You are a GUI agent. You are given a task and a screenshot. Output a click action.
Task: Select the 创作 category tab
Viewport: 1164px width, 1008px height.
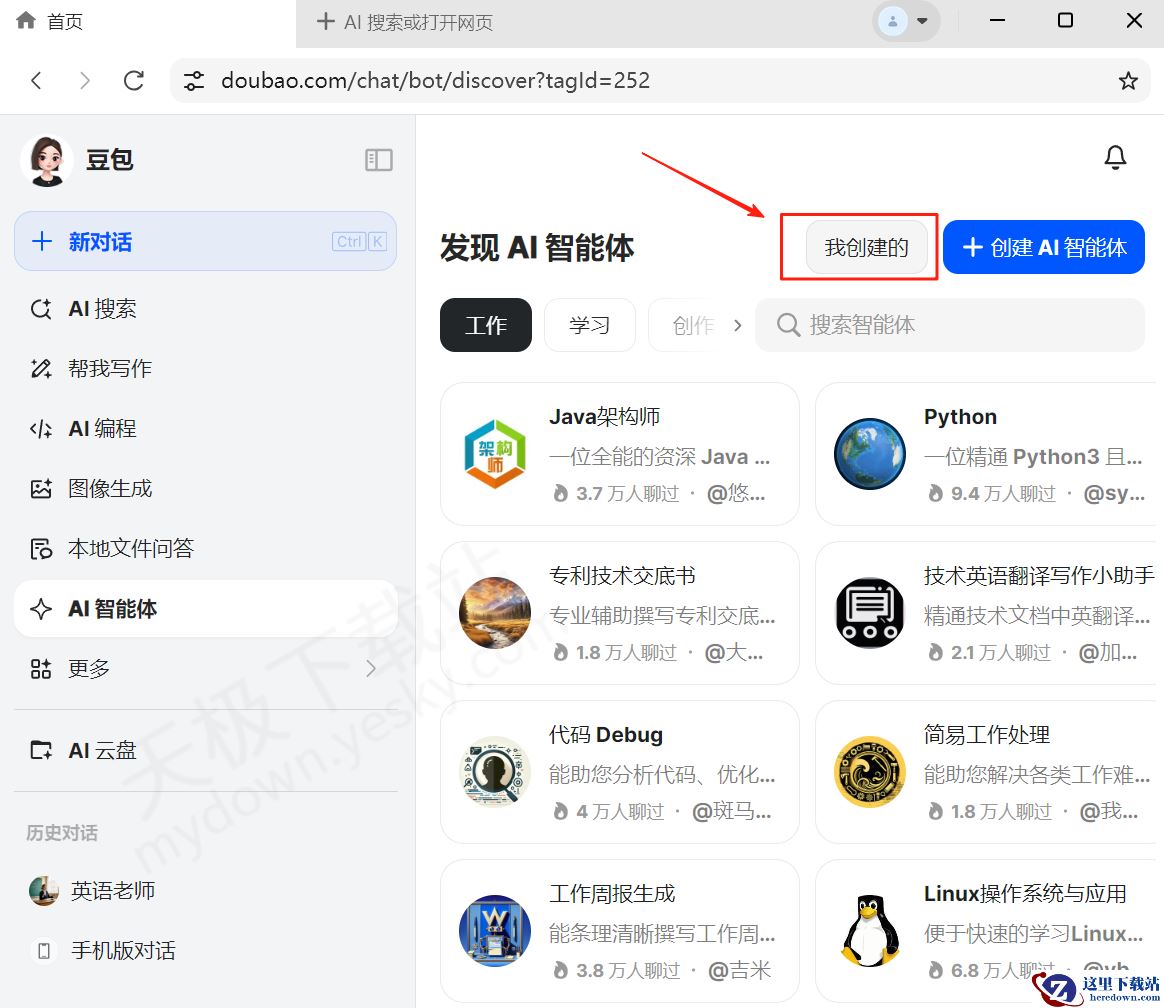pyautogui.click(x=687, y=325)
